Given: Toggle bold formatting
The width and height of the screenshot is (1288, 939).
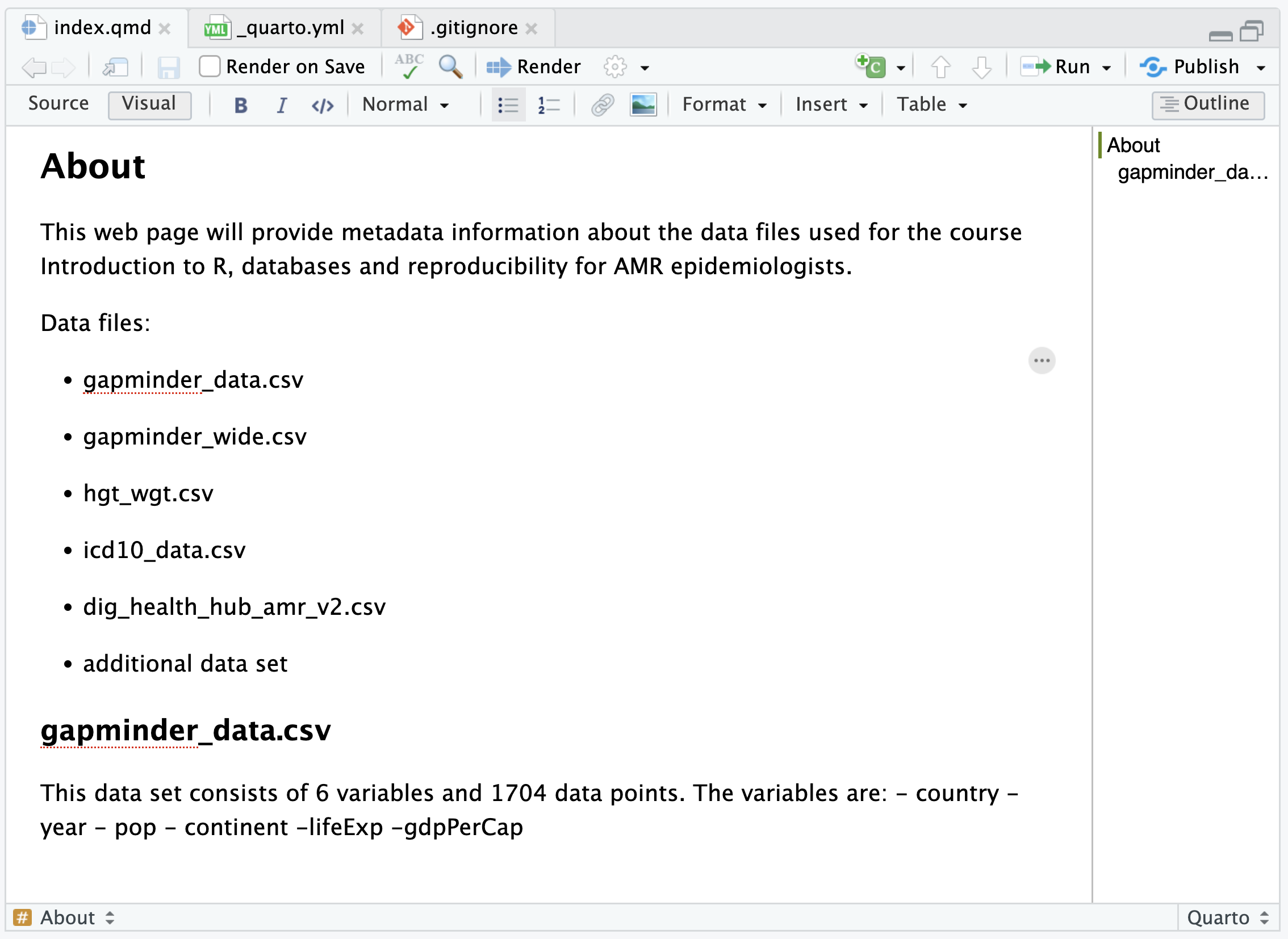Looking at the screenshot, I should [241, 105].
